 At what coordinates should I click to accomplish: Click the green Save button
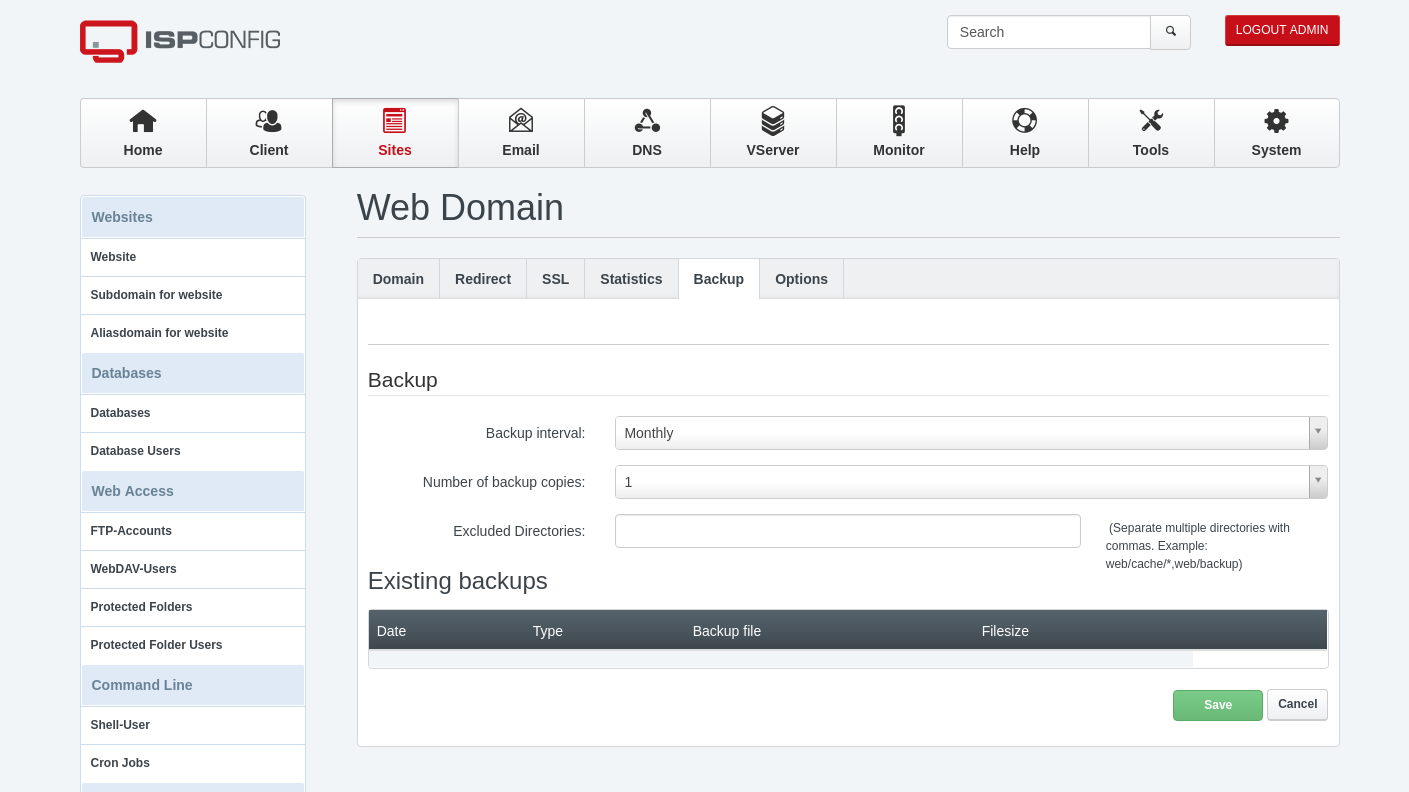(1218, 705)
